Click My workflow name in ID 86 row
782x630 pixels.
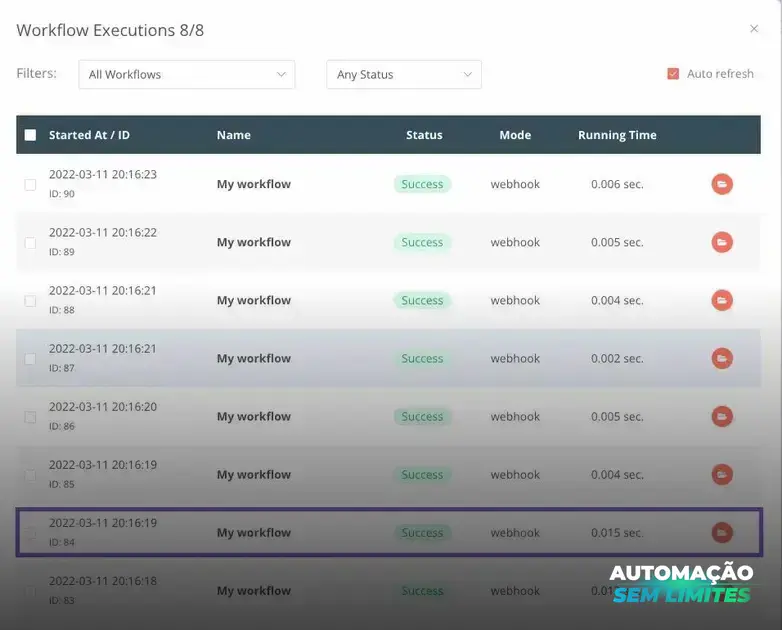[253, 417]
